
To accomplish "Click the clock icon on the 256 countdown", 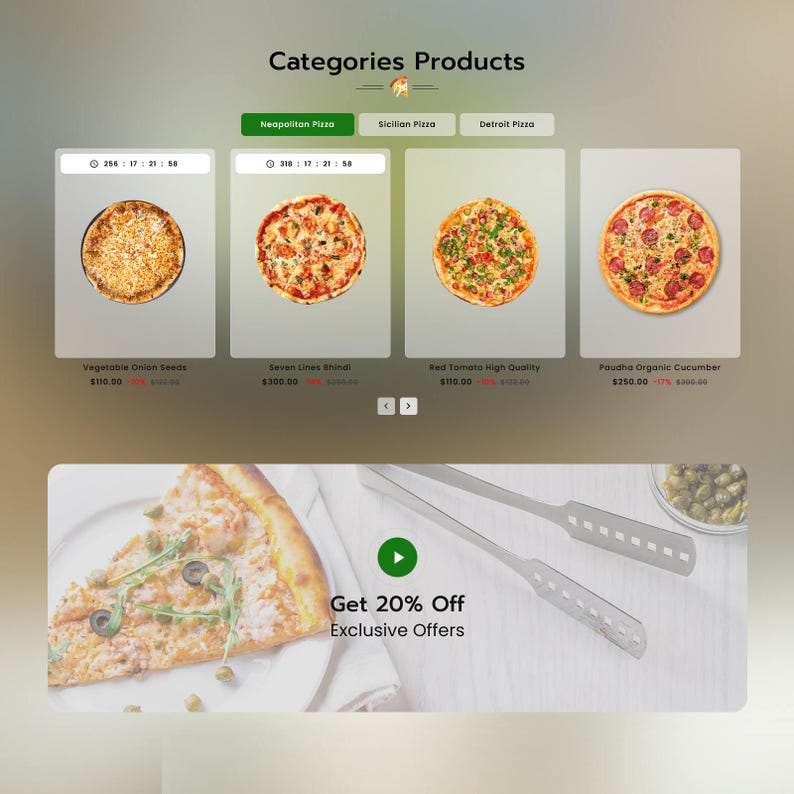I will click(94, 164).
